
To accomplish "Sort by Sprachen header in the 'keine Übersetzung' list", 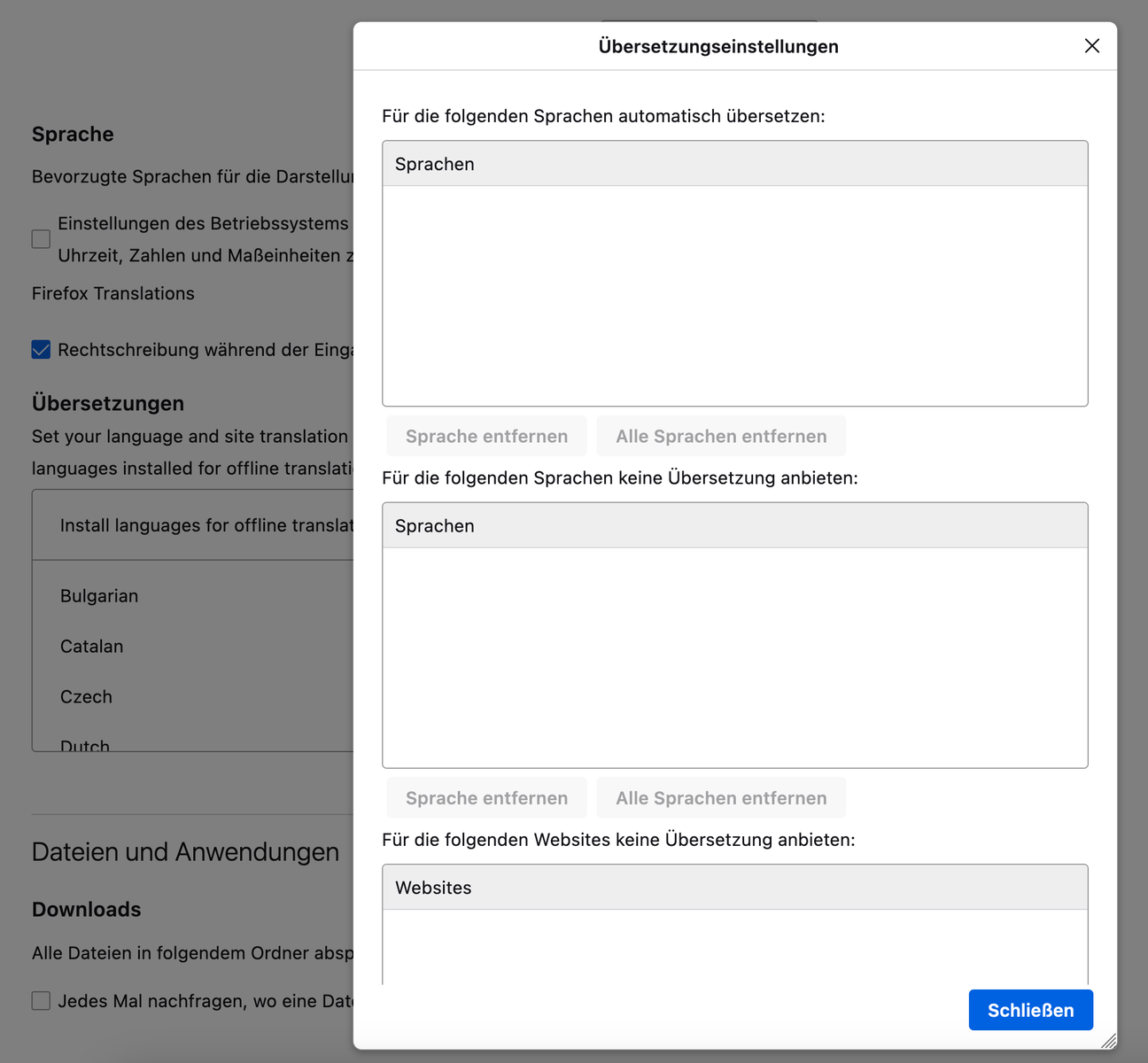I will tap(734, 526).
